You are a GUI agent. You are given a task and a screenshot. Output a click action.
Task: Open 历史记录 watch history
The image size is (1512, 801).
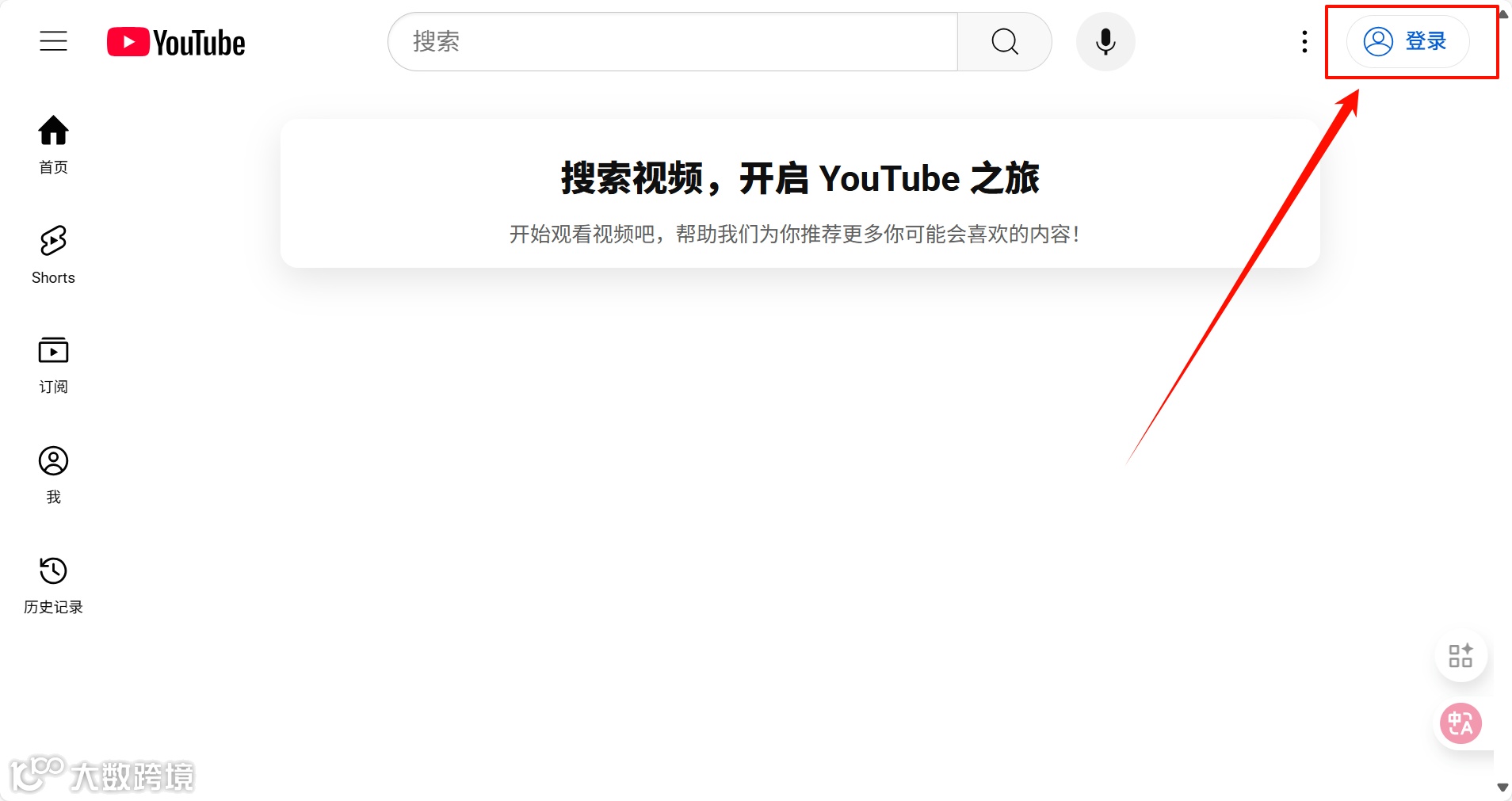click(x=54, y=585)
